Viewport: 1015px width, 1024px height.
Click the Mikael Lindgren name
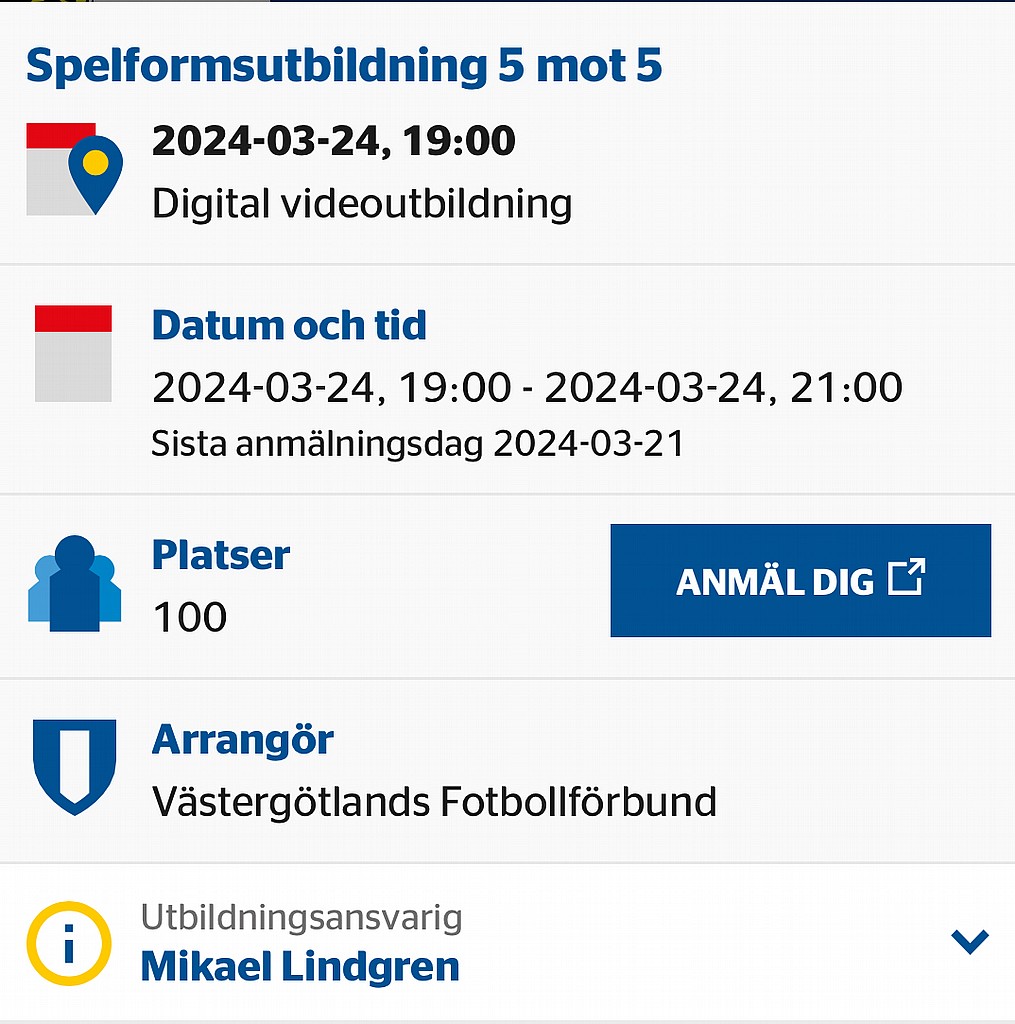pyautogui.click(x=300, y=967)
